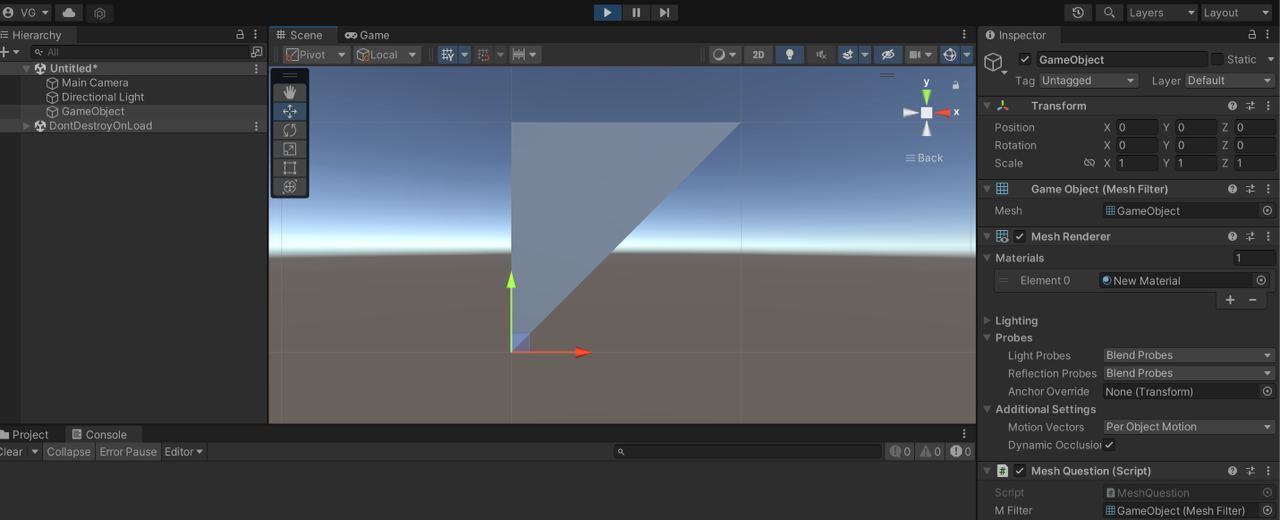Open the Undo History icon
The image size is (1280, 520).
pos(1078,13)
